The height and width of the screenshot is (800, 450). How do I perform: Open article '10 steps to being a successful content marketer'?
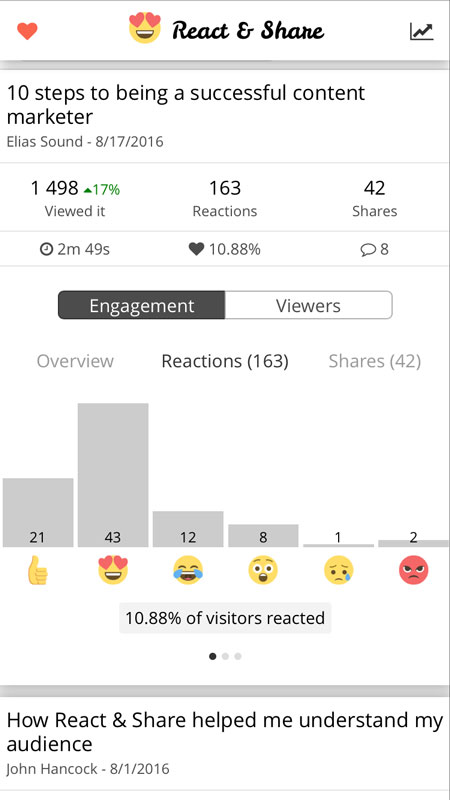tap(185, 105)
